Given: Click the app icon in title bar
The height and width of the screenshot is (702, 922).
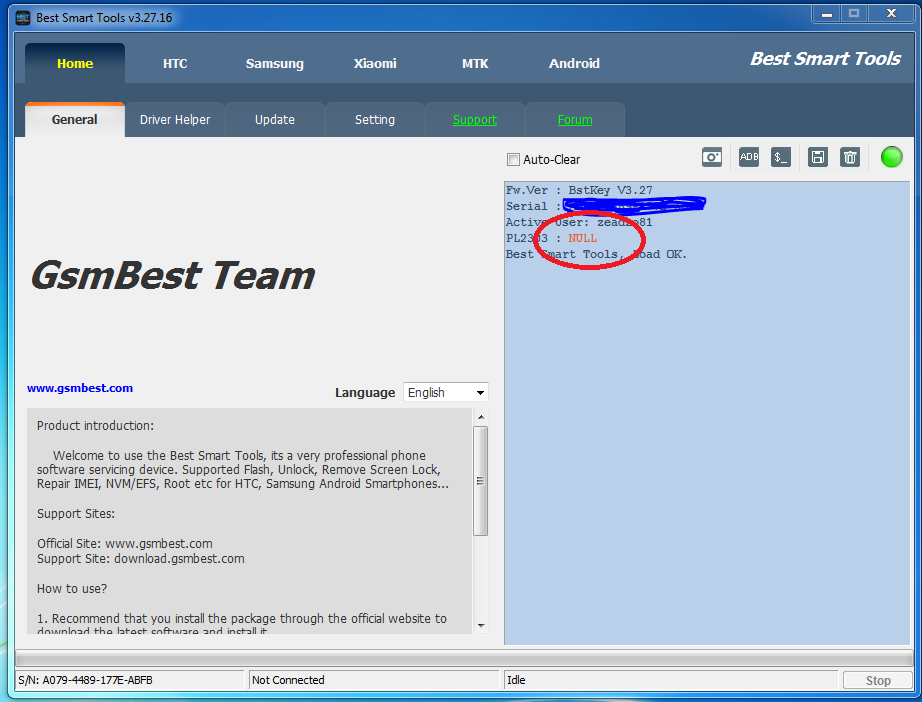Looking at the screenshot, I should pos(23,18).
